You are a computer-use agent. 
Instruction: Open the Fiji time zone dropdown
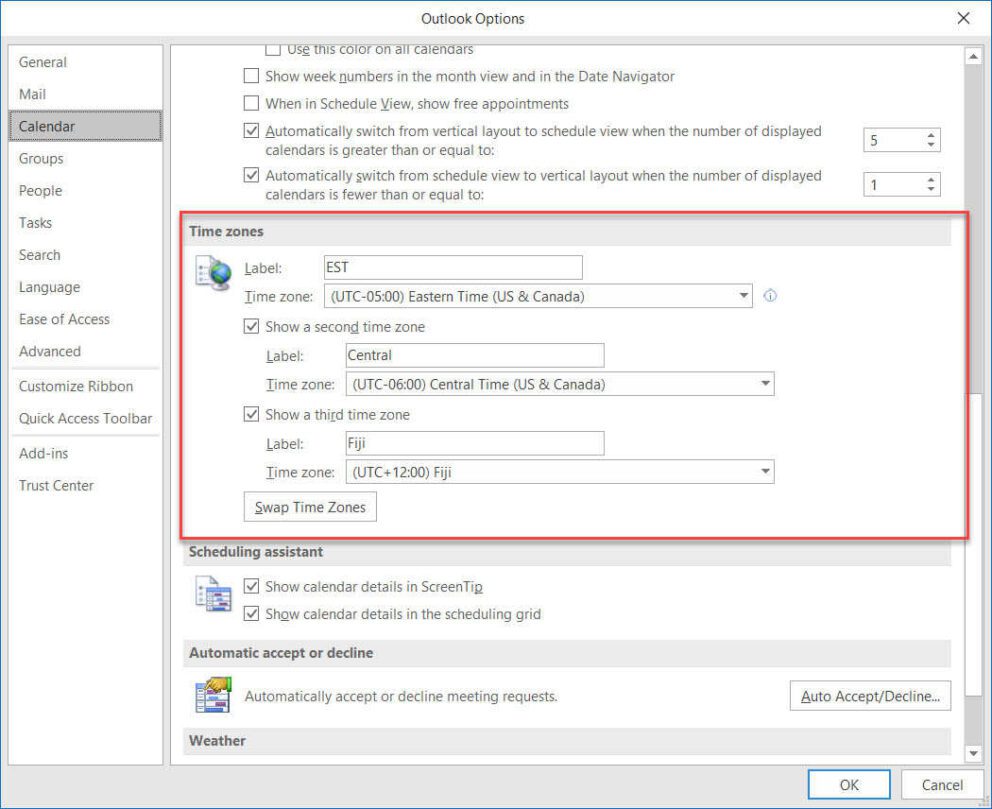[765, 472]
